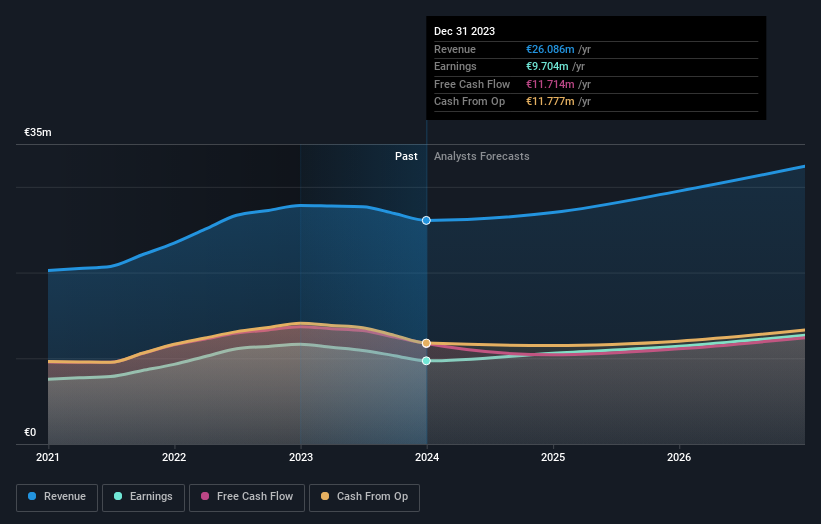Select the Revenue data point at 2024

(426, 220)
